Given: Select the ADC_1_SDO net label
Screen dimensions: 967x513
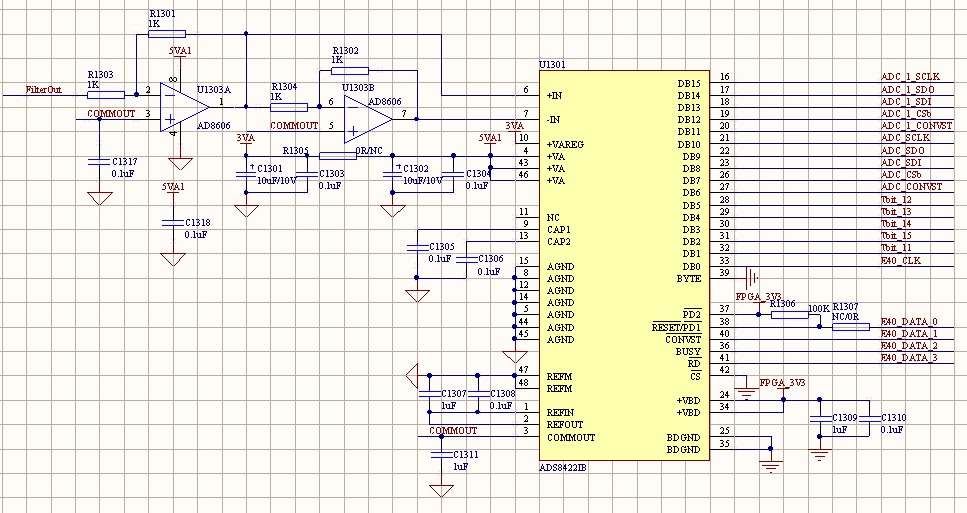Looking at the screenshot, I should point(907,89).
